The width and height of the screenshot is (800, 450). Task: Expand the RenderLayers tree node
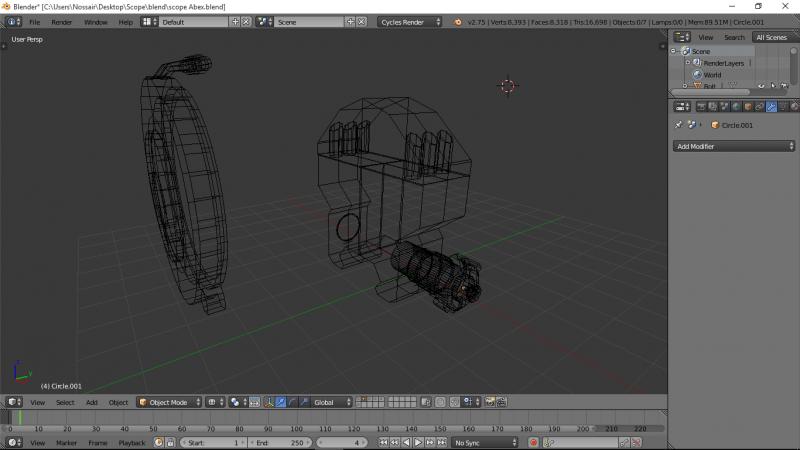(x=687, y=63)
